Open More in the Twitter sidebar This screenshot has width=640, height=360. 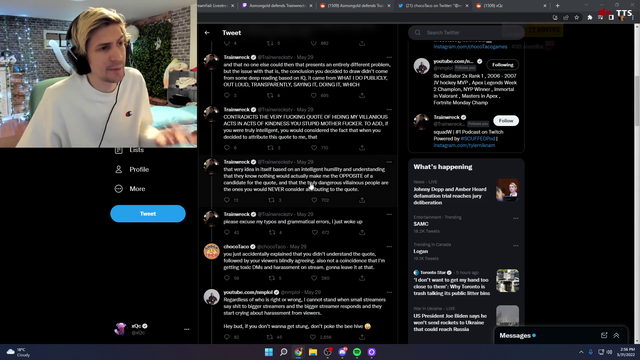(x=130, y=189)
